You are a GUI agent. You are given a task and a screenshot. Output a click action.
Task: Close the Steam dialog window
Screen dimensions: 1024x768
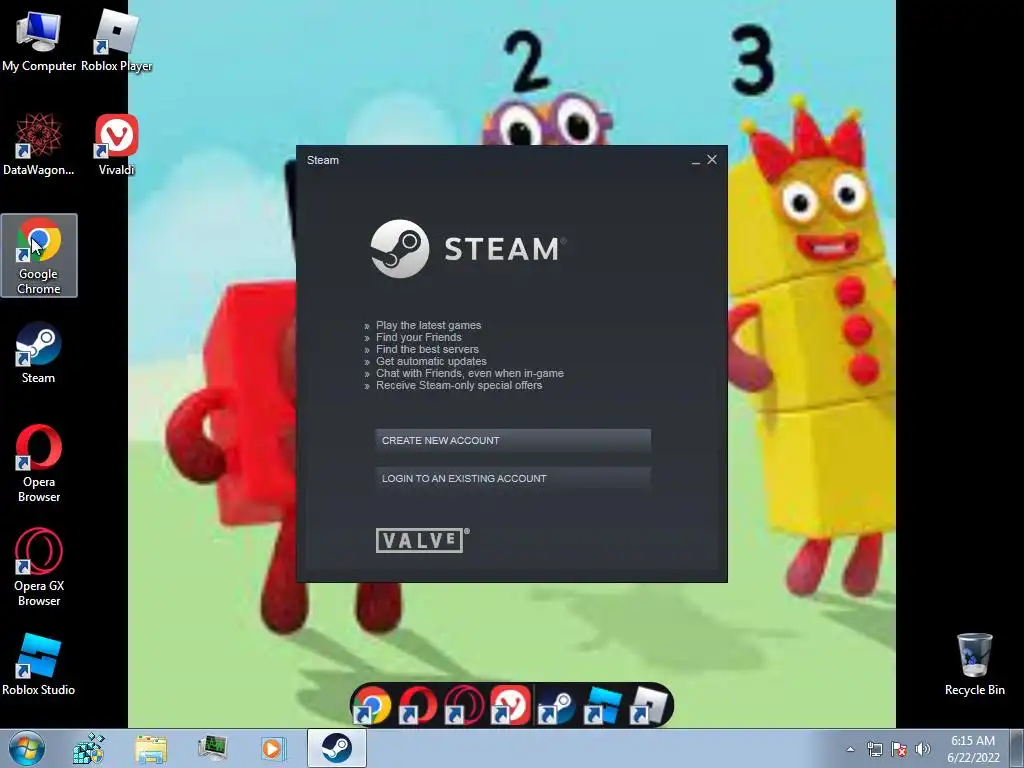point(712,159)
